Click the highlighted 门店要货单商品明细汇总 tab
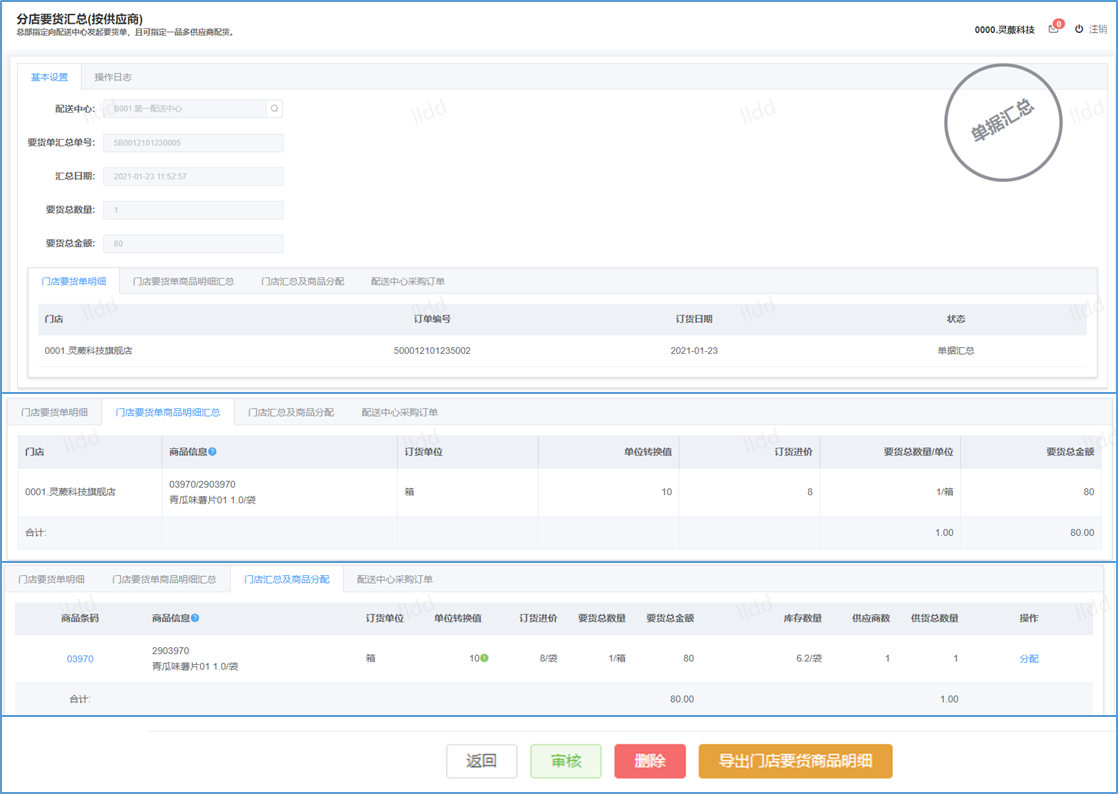The height and width of the screenshot is (794, 1118). coord(168,412)
